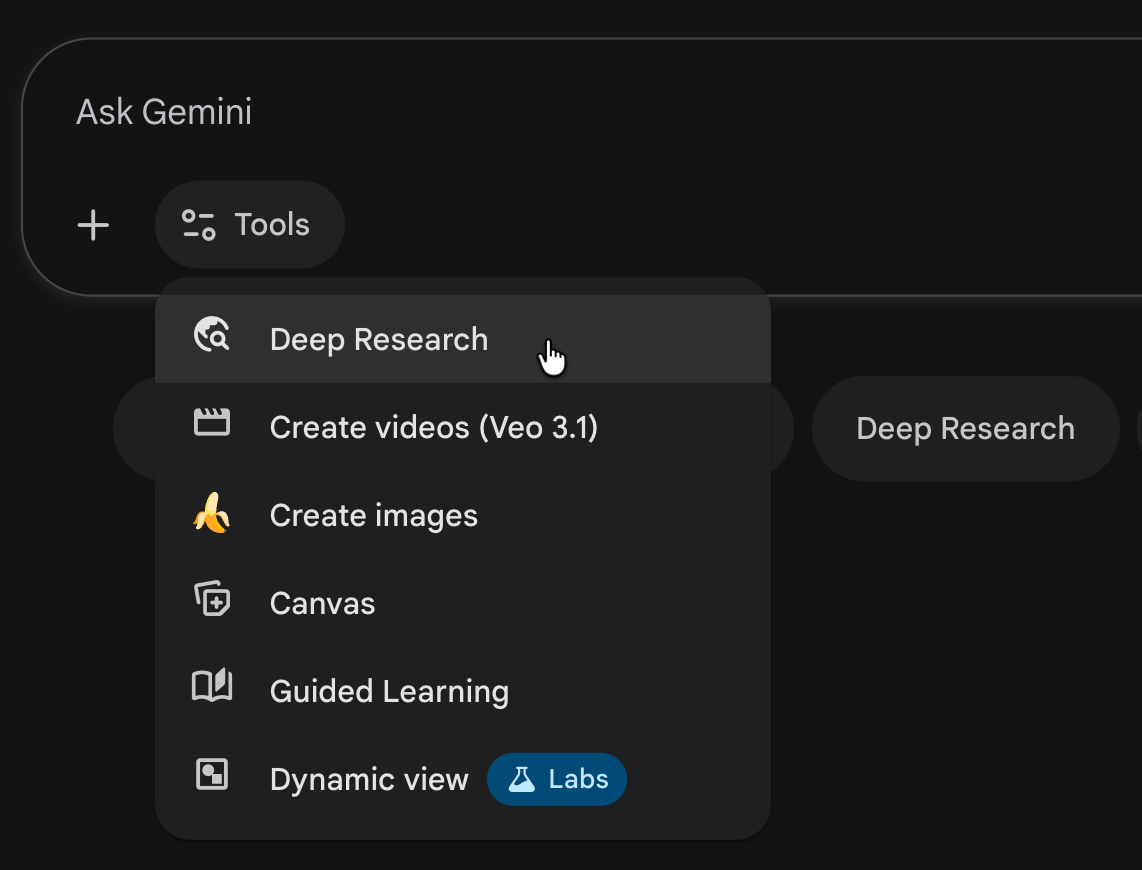Click the Dynamic view layout icon
The height and width of the screenshot is (870, 1142).
pos(212,774)
